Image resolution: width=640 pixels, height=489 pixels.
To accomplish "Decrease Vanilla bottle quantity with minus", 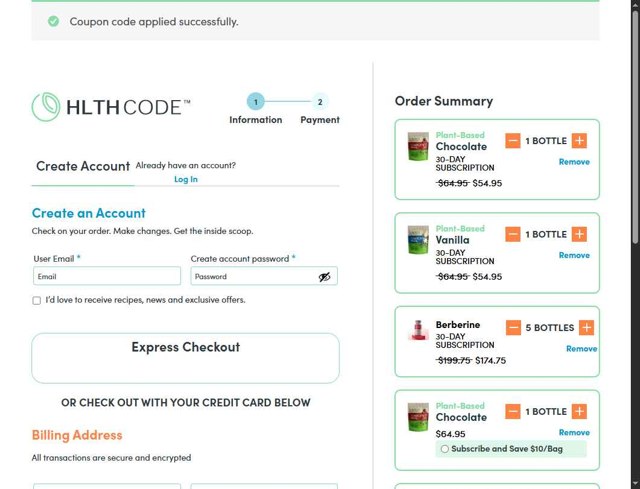I will [513, 234].
